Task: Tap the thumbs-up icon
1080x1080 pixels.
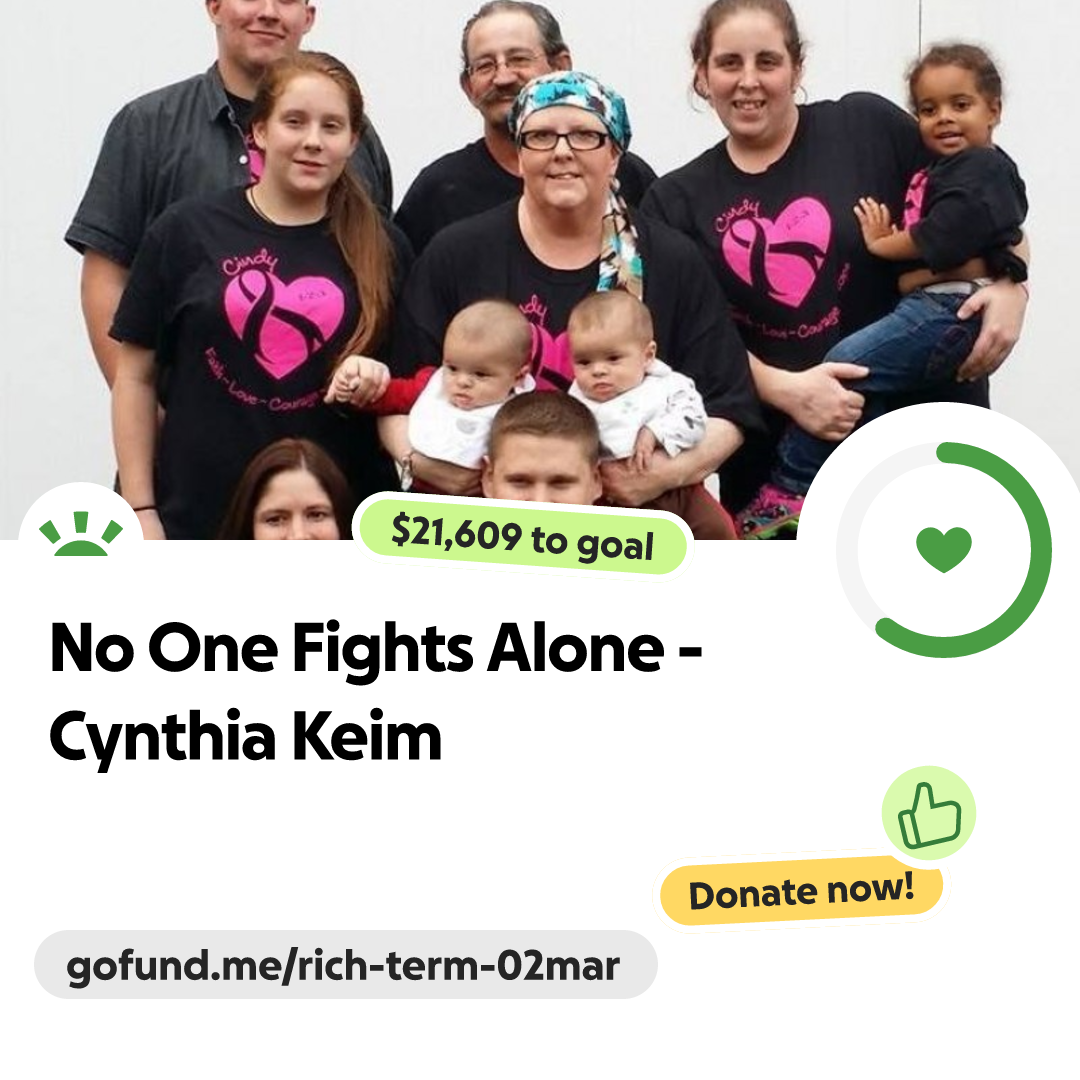Action: point(929,813)
